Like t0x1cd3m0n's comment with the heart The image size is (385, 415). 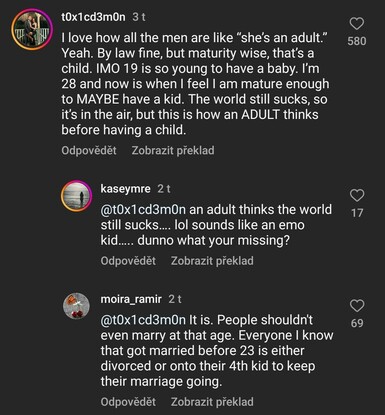coord(357,24)
